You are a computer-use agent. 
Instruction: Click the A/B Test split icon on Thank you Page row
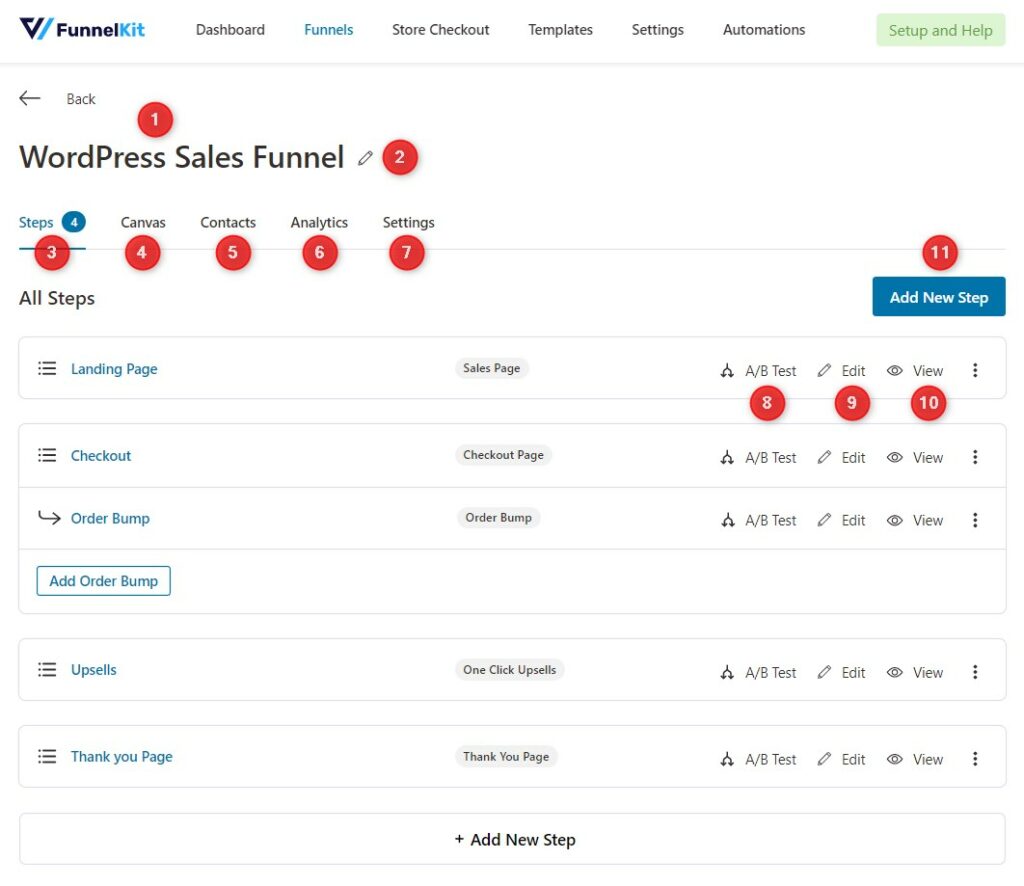coord(727,759)
